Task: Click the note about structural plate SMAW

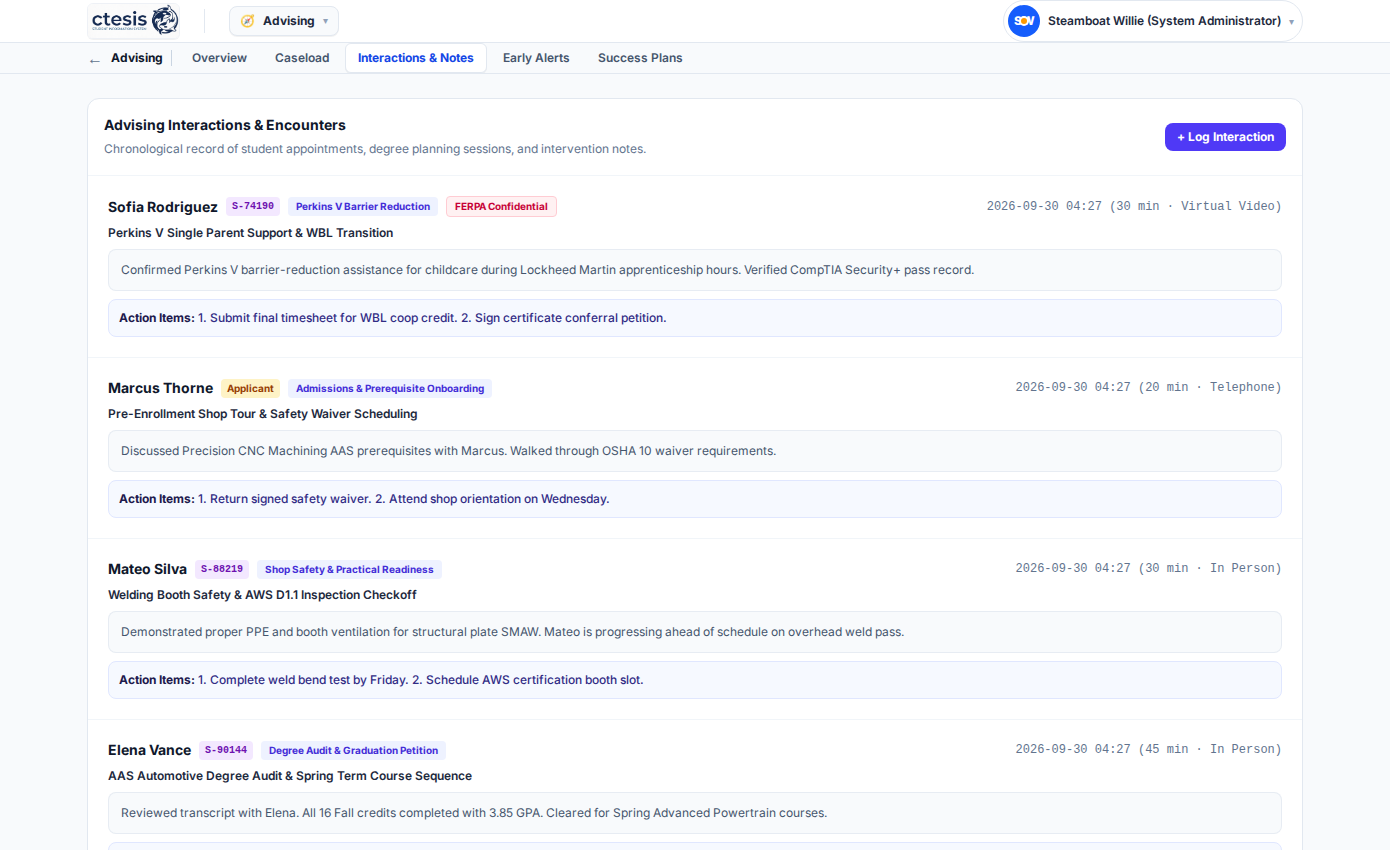Action: 695,632
